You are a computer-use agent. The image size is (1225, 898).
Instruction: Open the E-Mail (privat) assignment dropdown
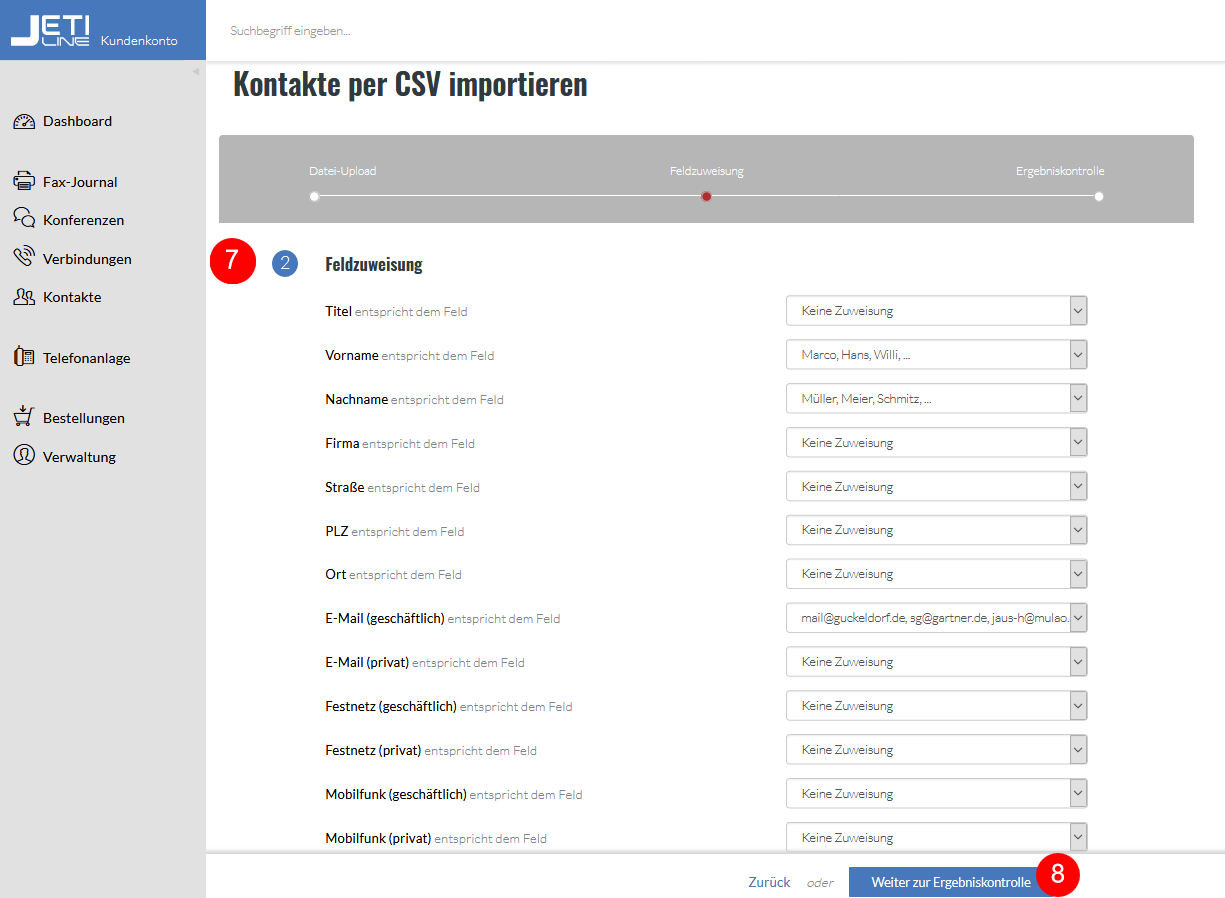coord(936,662)
